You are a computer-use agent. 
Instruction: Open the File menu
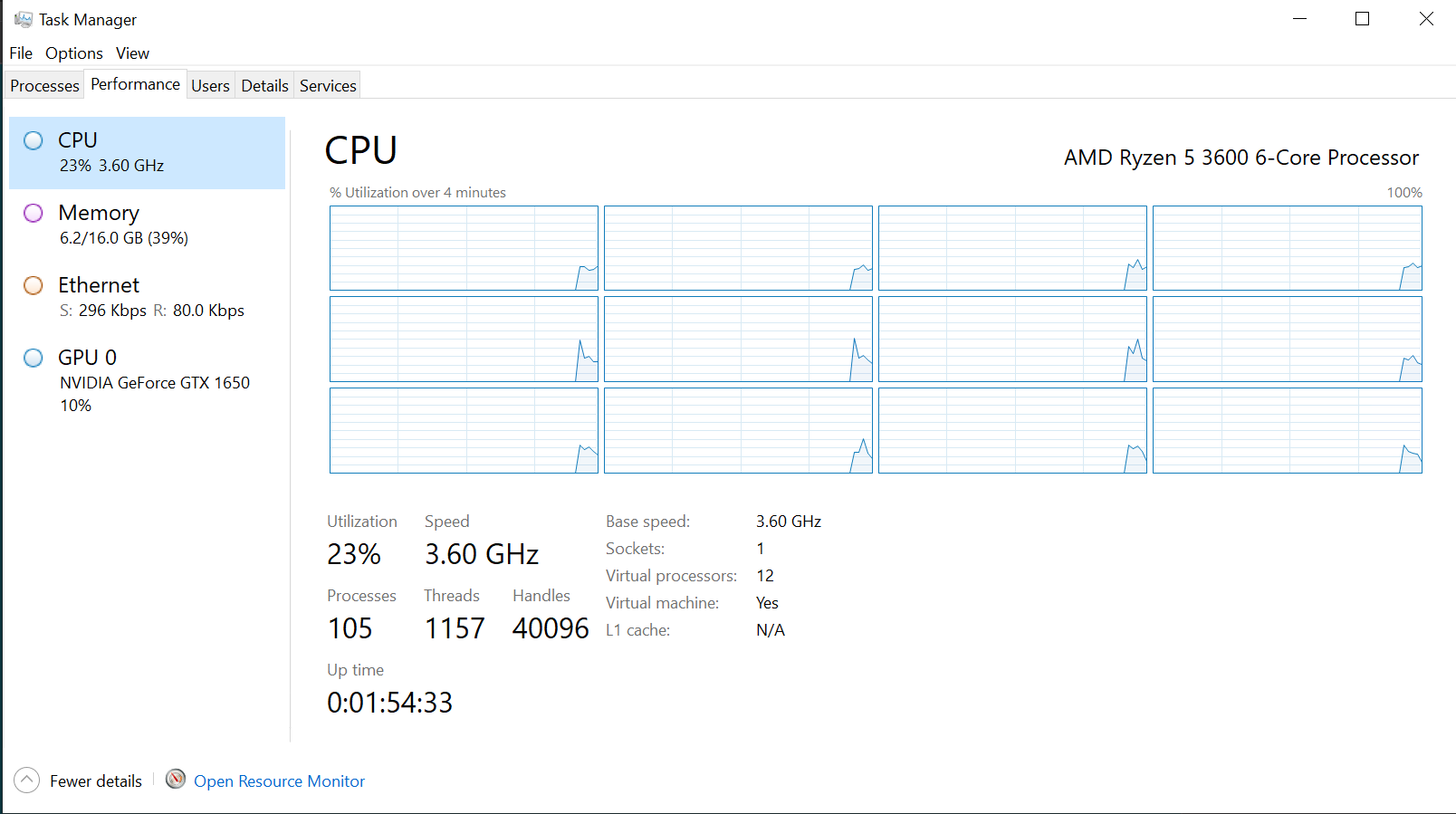click(21, 53)
